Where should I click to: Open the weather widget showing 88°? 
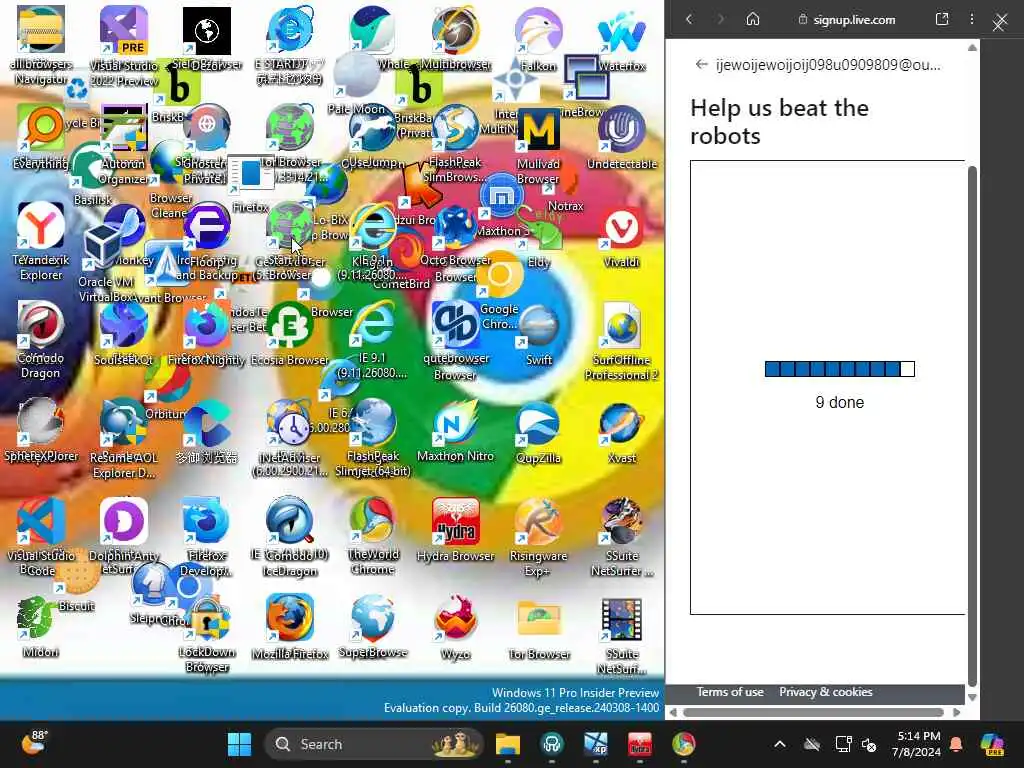coord(35,743)
